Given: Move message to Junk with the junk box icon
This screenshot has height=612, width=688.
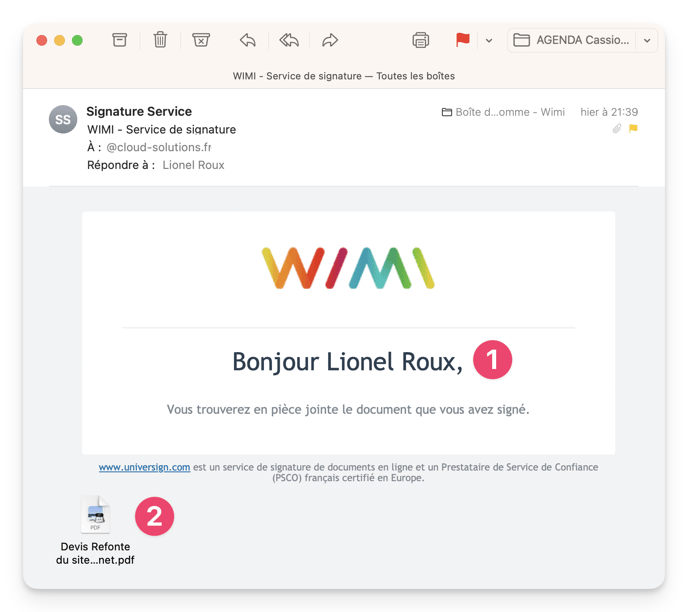Looking at the screenshot, I should (x=201, y=40).
